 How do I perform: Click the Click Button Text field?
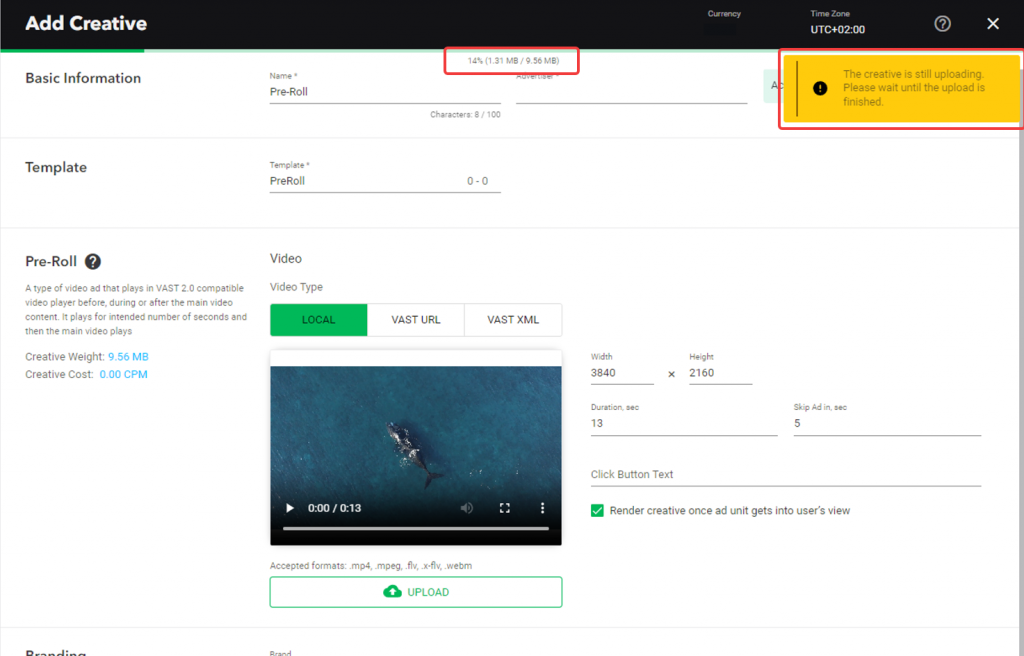[786, 474]
